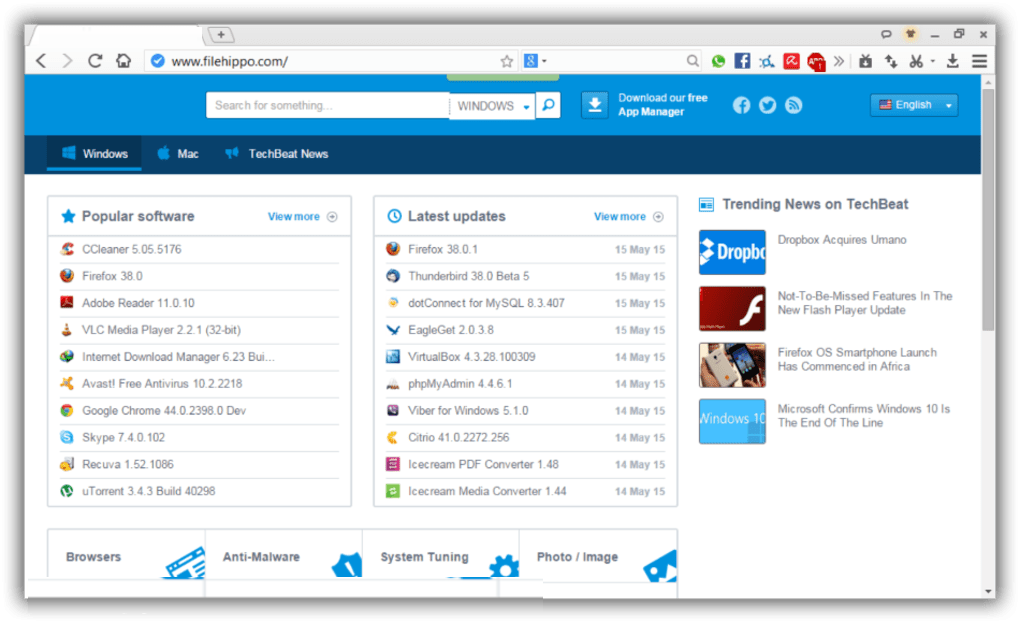This screenshot has height=623, width=1020.
Task: Switch to the Mac tab
Action: (178, 153)
